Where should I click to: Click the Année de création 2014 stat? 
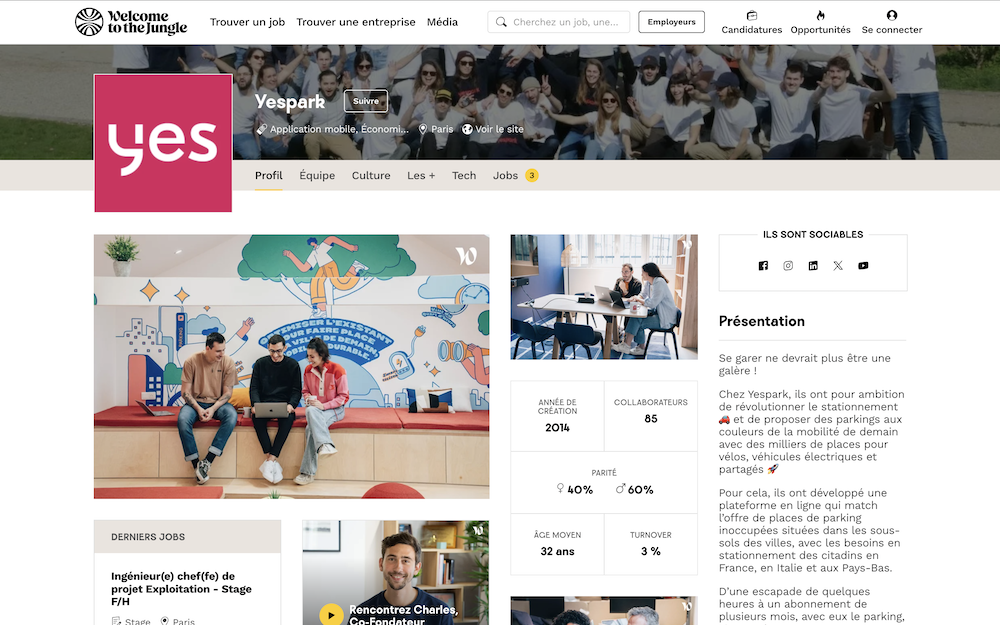(x=557, y=416)
